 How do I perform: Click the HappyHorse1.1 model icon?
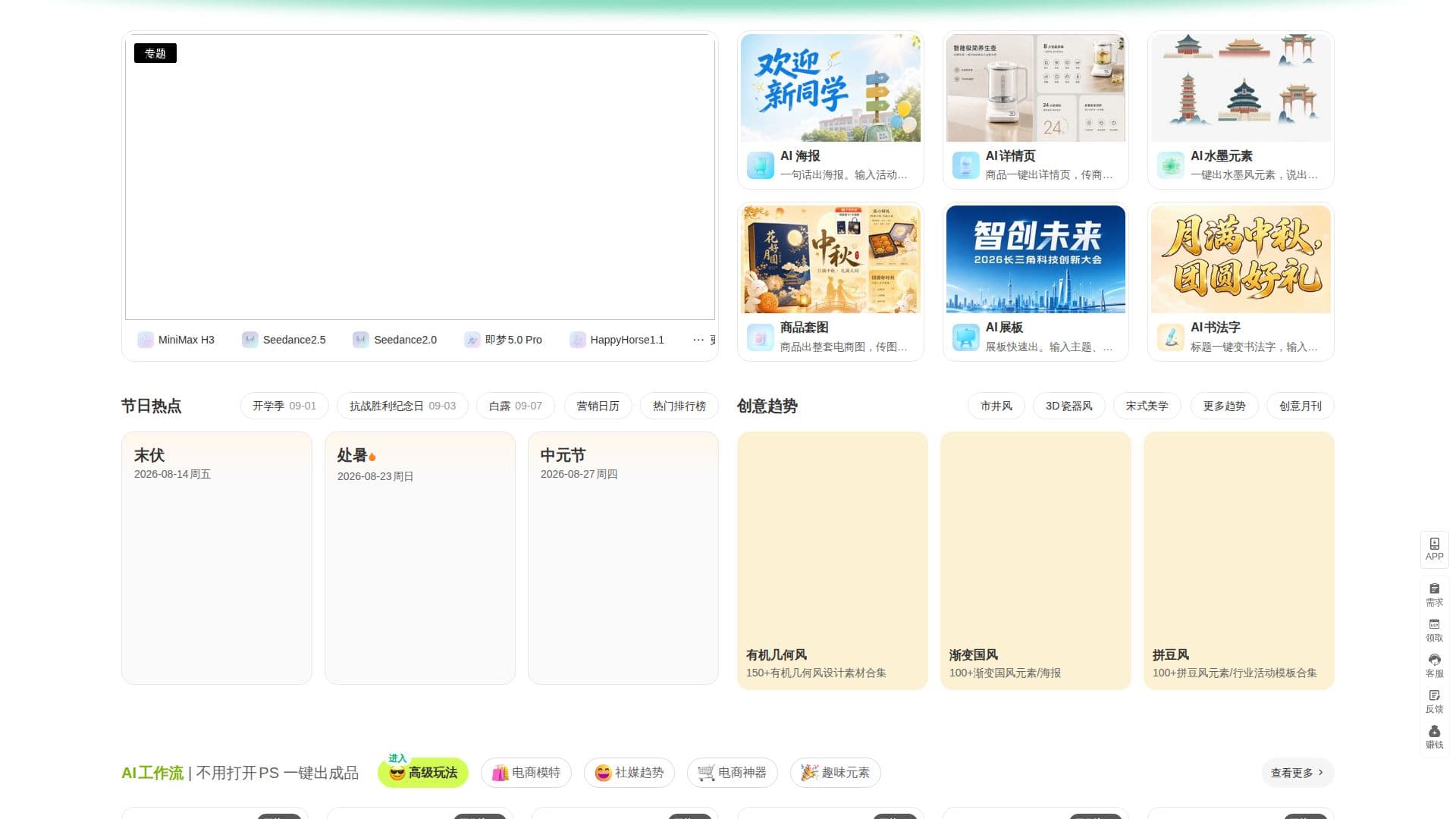coord(577,340)
